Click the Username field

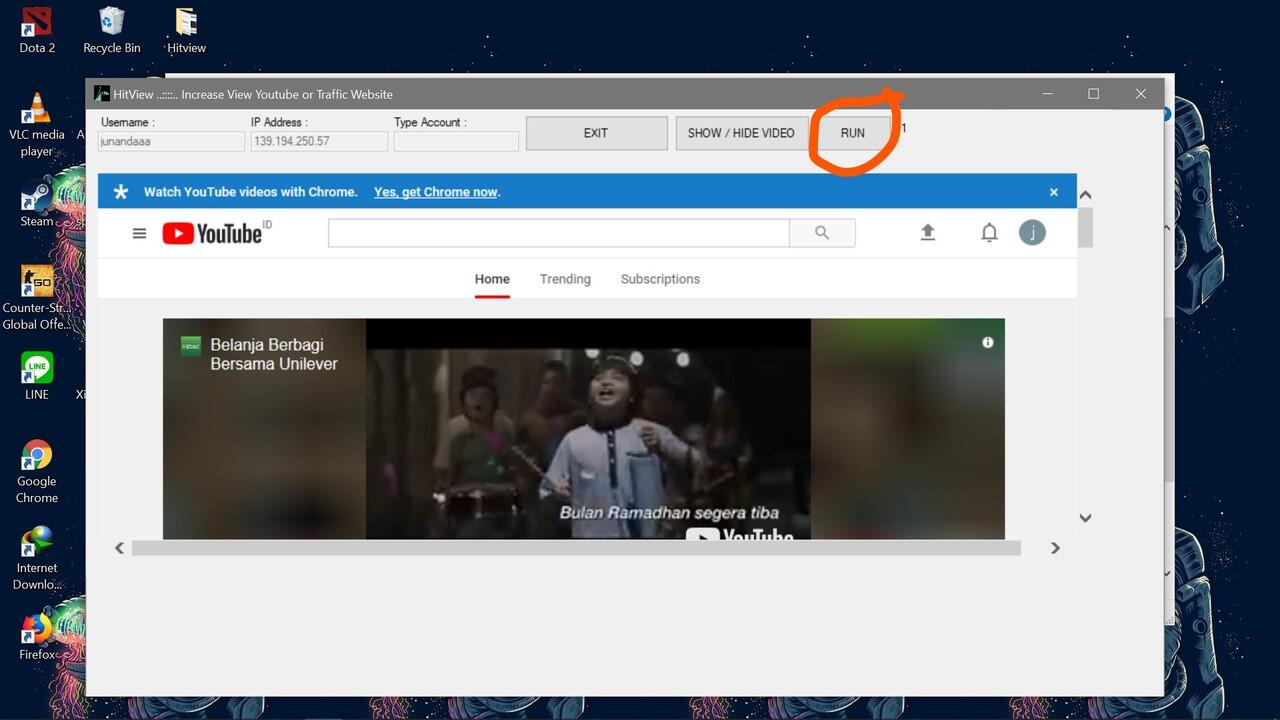(x=171, y=141)
